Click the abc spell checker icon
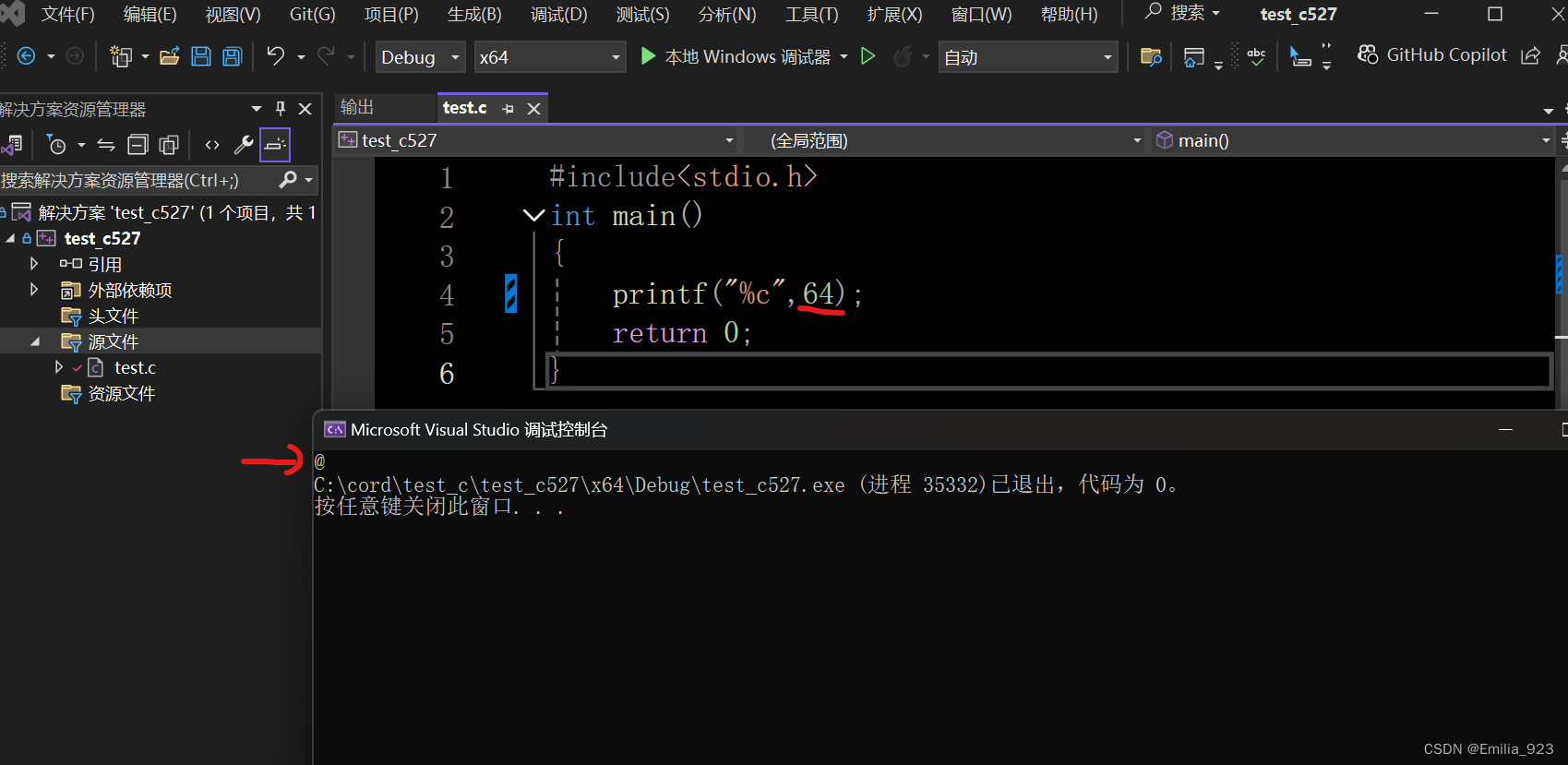This screenshot has height=765, width=1568. coord(1256,56)
